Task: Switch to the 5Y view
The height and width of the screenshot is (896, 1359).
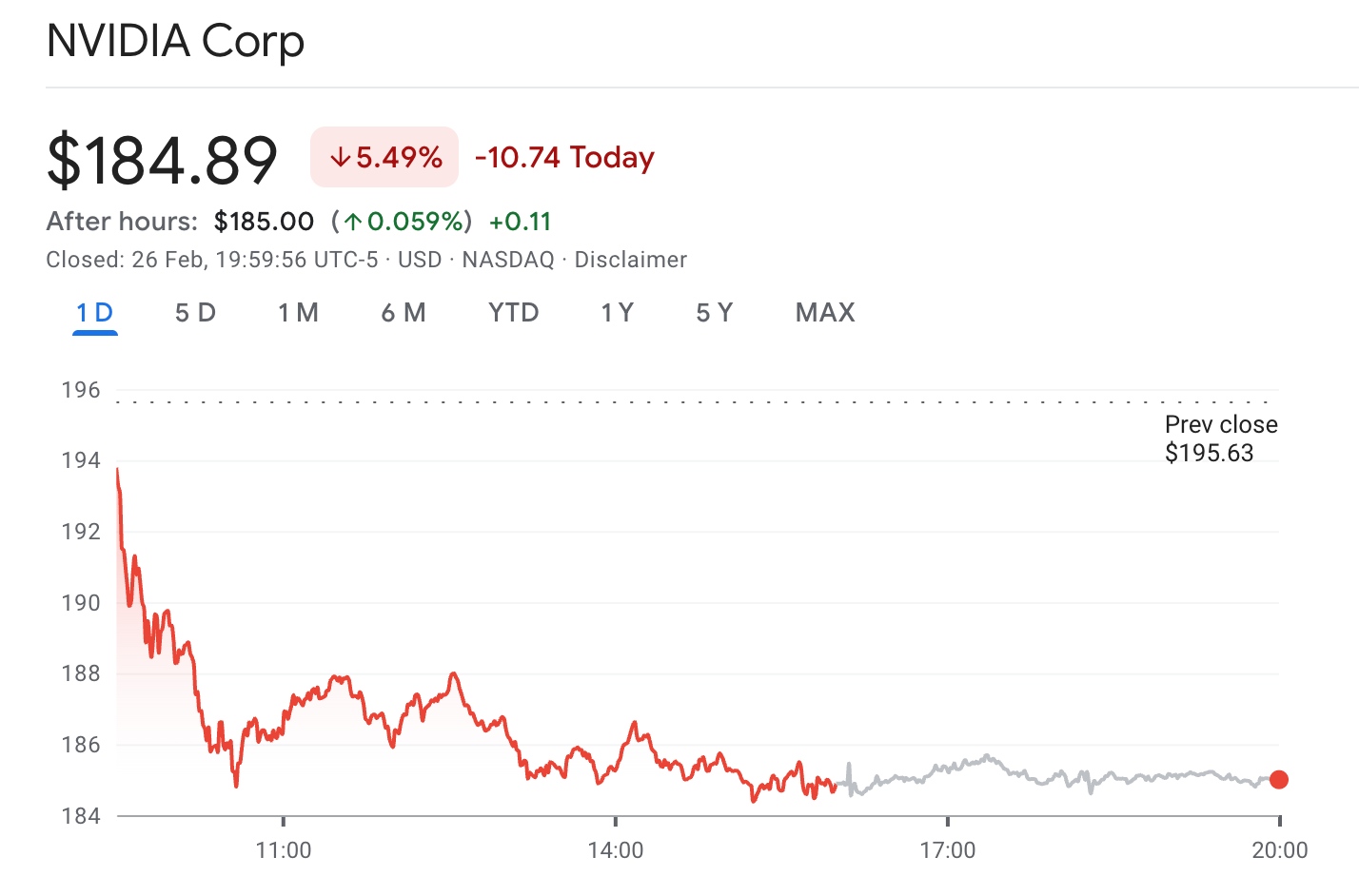Action: [713, 312]
